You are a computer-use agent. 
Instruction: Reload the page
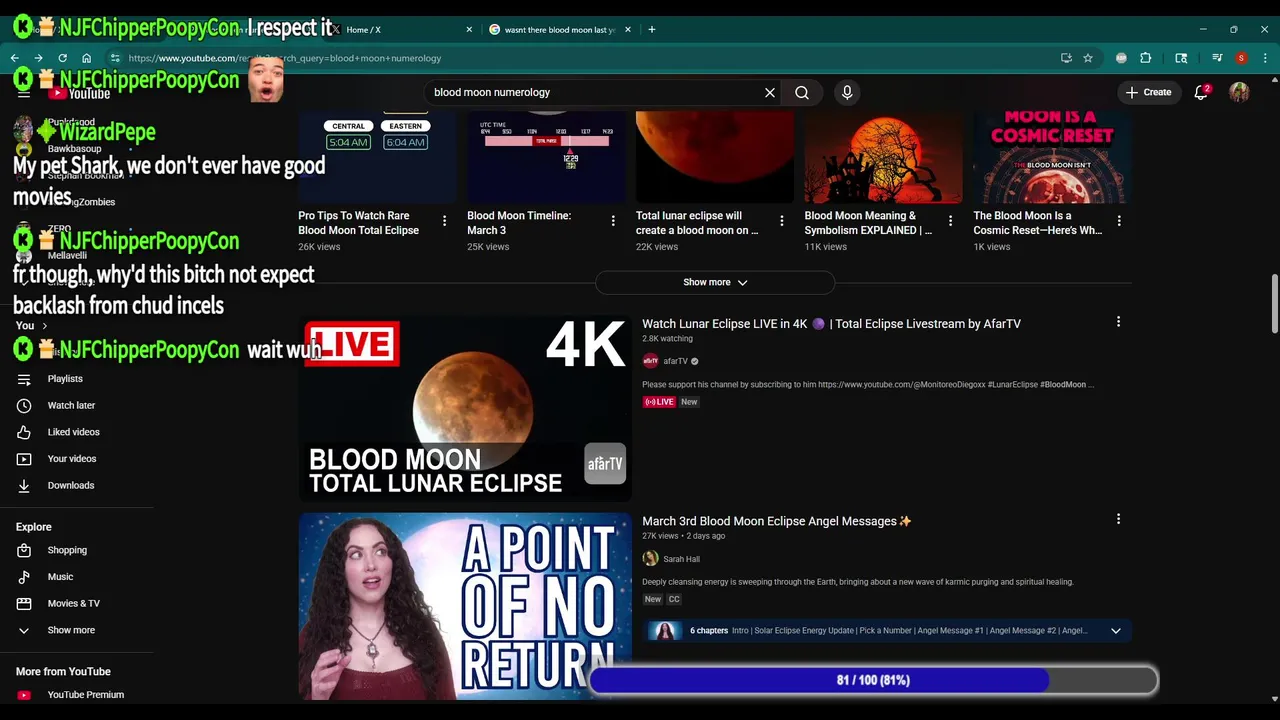62,58
